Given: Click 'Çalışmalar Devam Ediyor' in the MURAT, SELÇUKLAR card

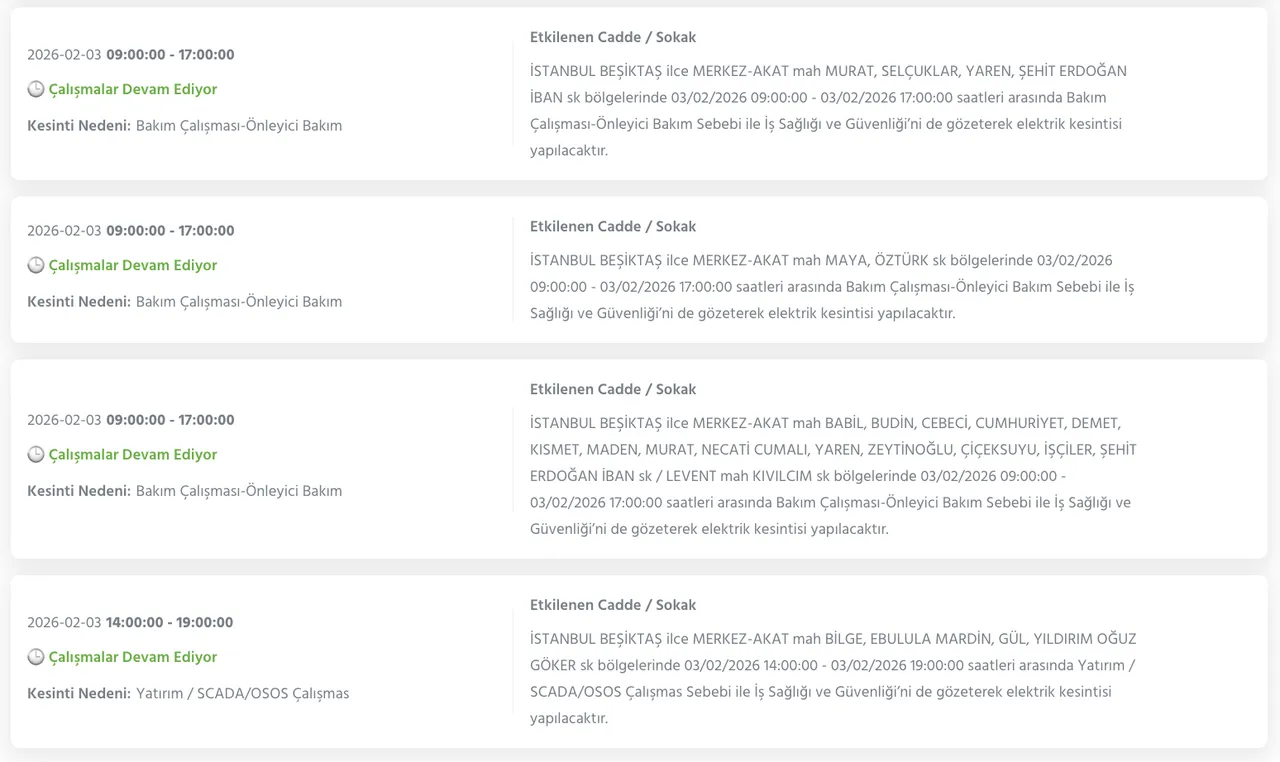Looking at the screenshot, I should click(x=132, y=89).
